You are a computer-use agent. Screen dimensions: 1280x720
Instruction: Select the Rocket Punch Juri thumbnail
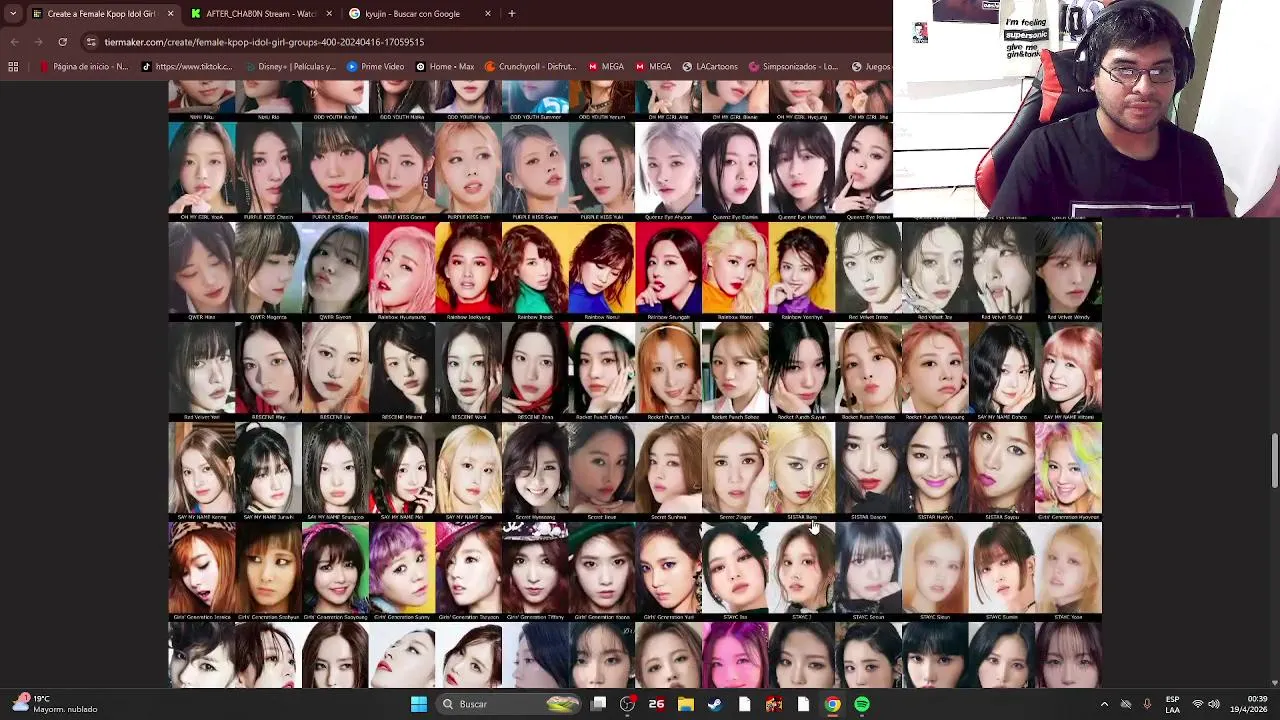pos(668,371)
